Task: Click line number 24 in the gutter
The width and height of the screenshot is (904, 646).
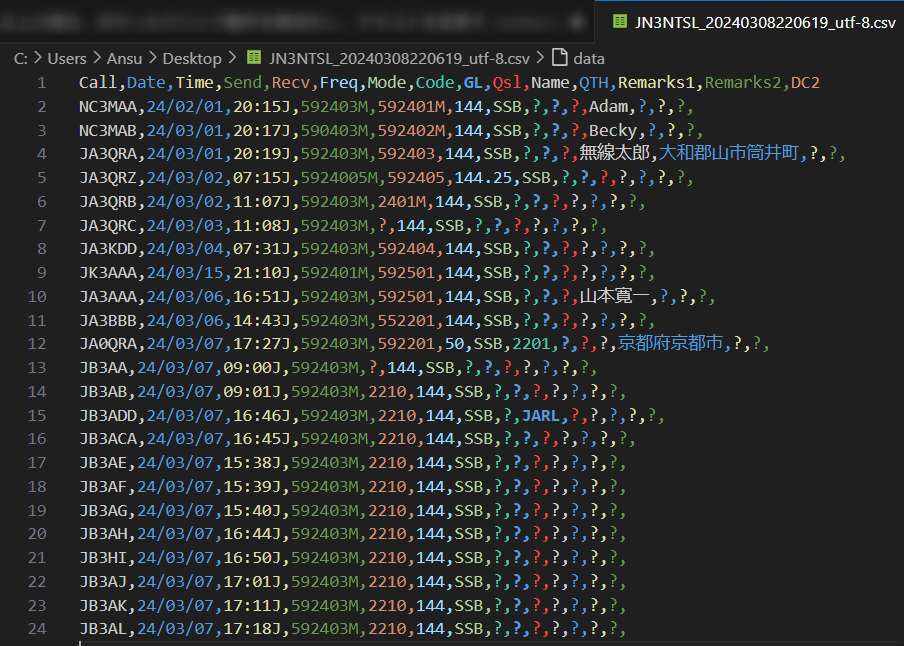Action: [38, 629]
